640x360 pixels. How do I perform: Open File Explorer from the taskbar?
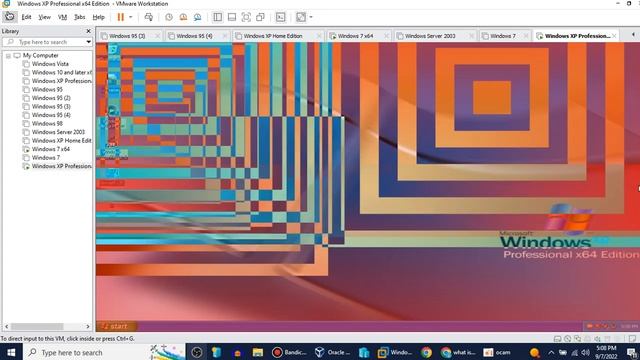[x=258, y=352]
